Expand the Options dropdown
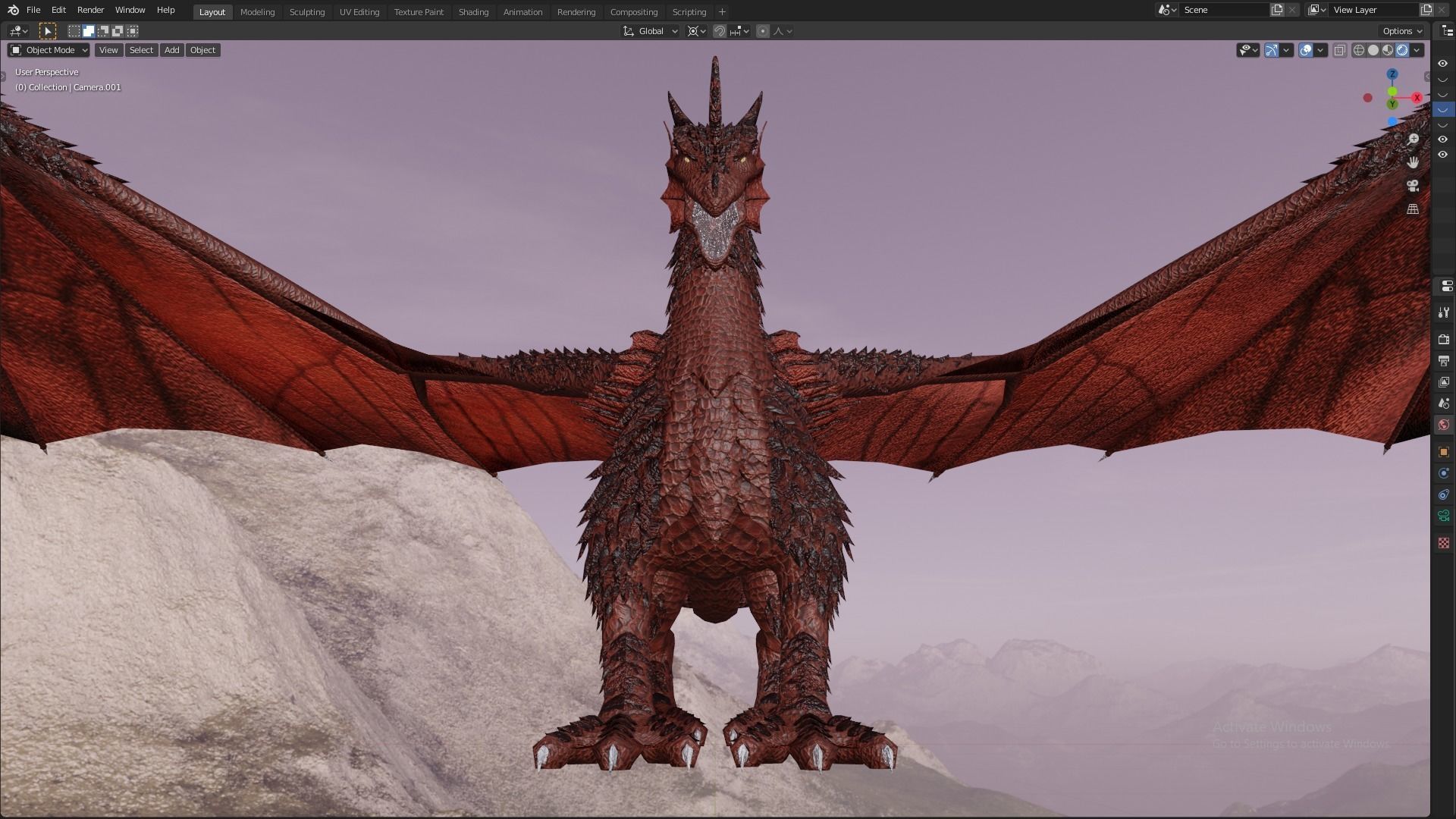1456x819 pixels. [x=1402, y=31]
